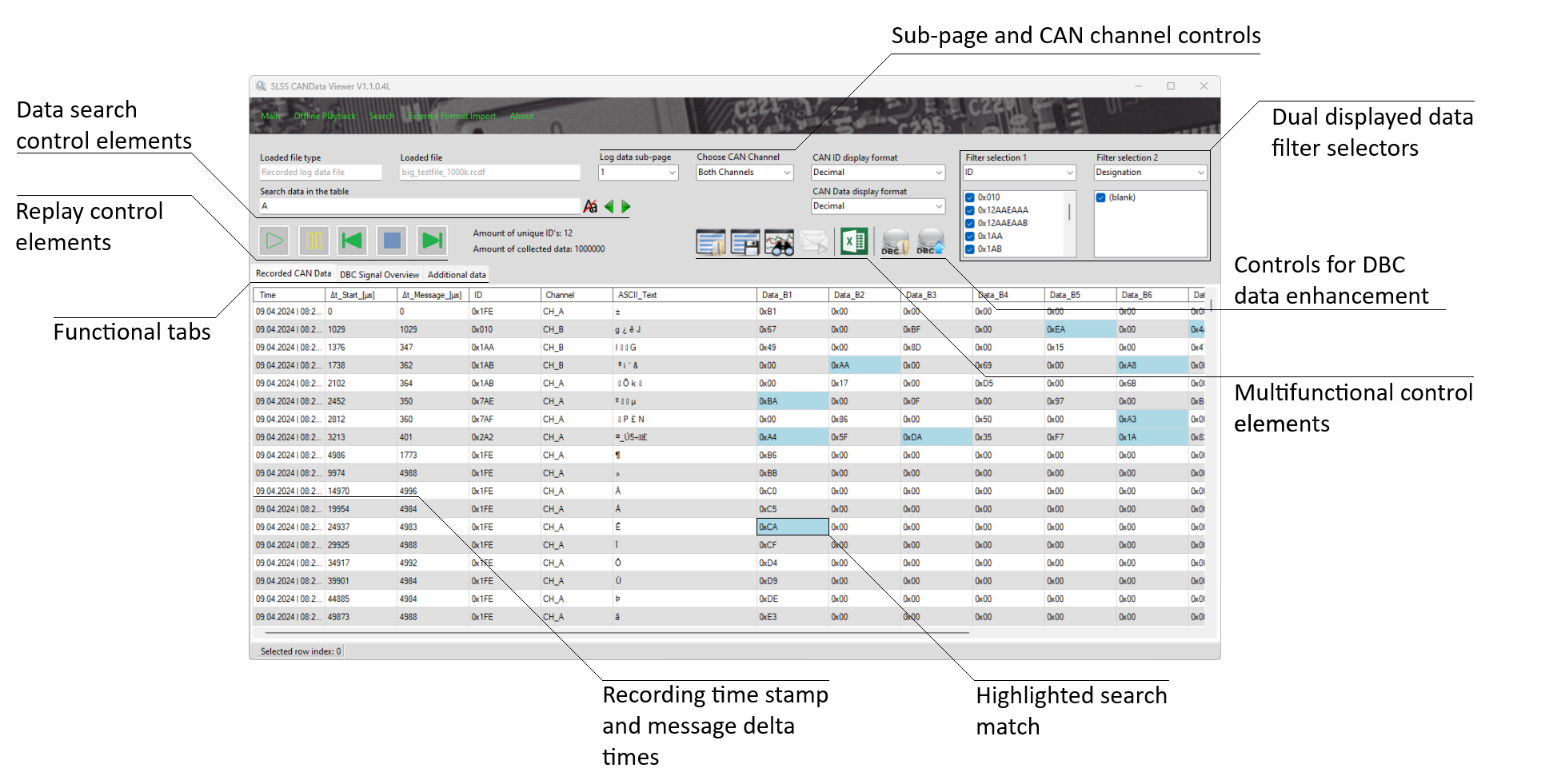Switch to the DBC Signal Overview tab
The height and width of the screenshot is (784, 1549).
tap(379, 274)
